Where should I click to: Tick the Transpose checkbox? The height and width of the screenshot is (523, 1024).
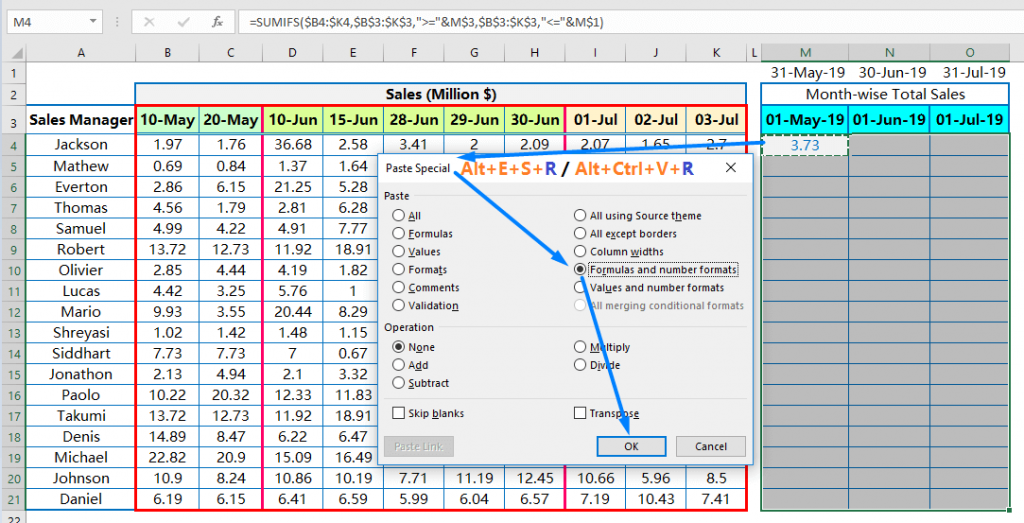[x=581, y=413]
